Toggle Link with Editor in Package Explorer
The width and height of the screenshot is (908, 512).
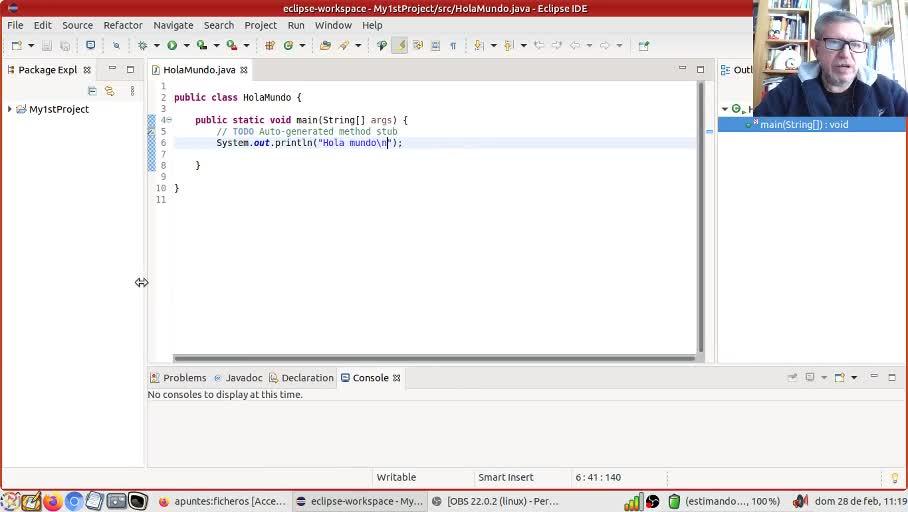[x=109, y=91]
